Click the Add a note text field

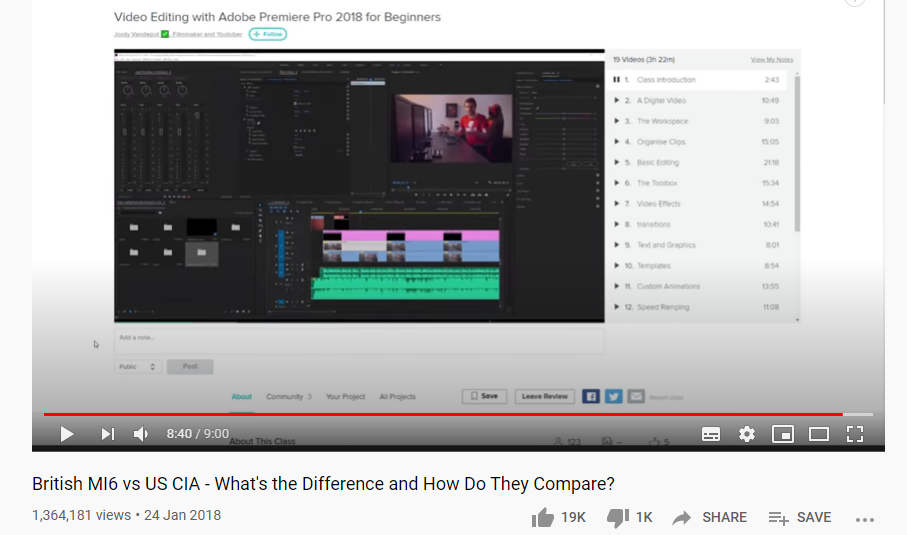tap(359, 340)
